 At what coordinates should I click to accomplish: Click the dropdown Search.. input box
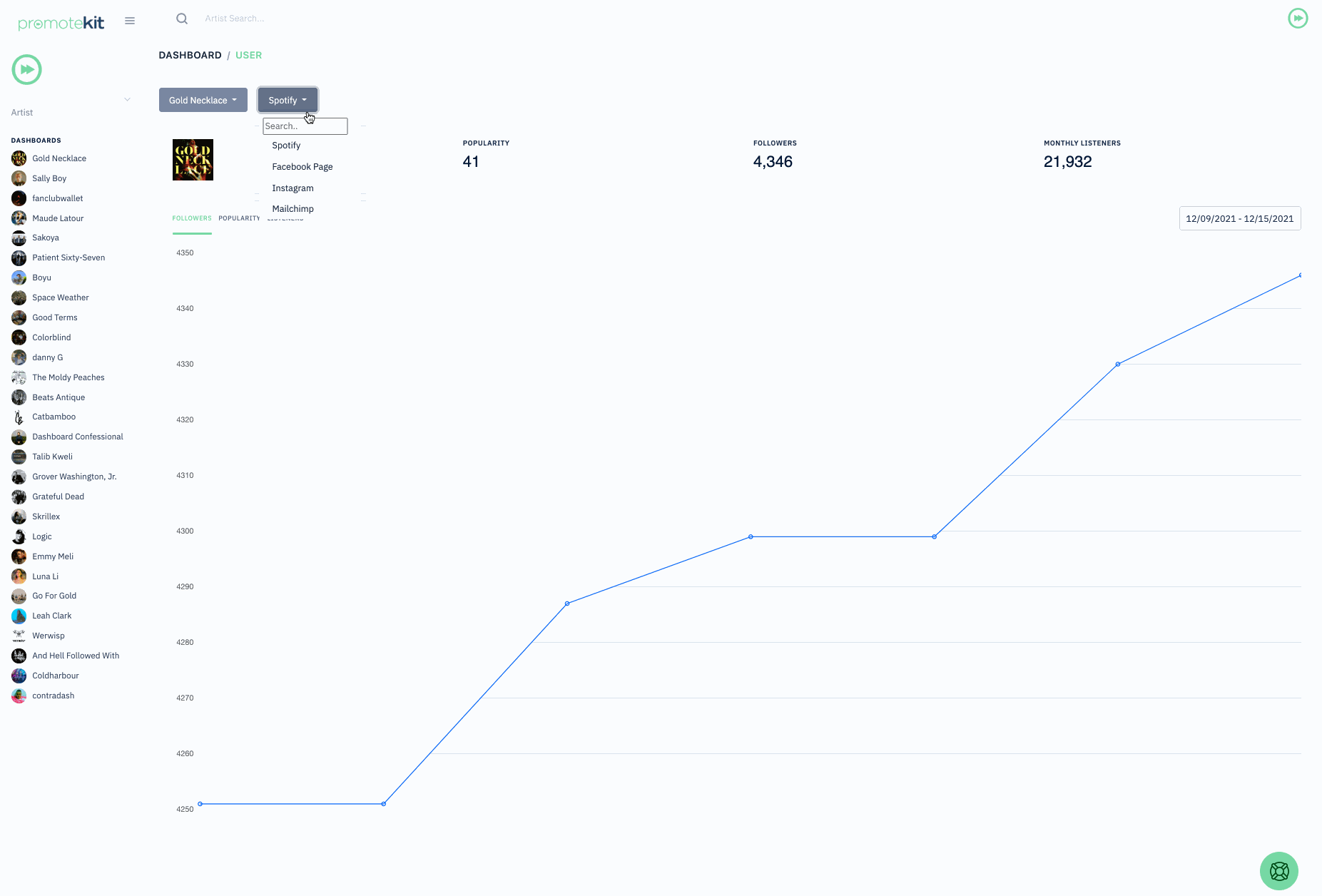point(305,126)
